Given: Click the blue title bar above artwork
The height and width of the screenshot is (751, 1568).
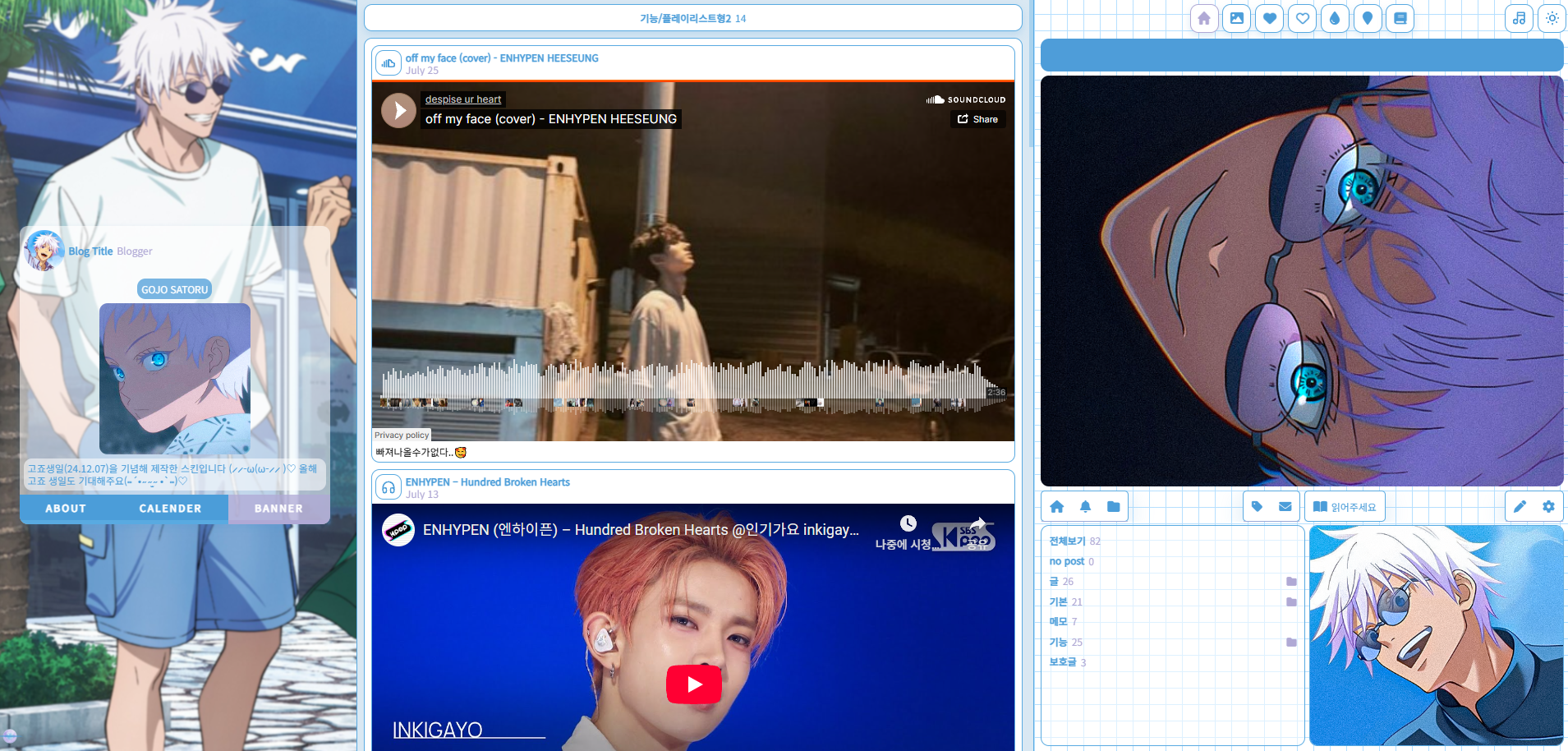Looking at the screenshot, I should click(1302, 55).
